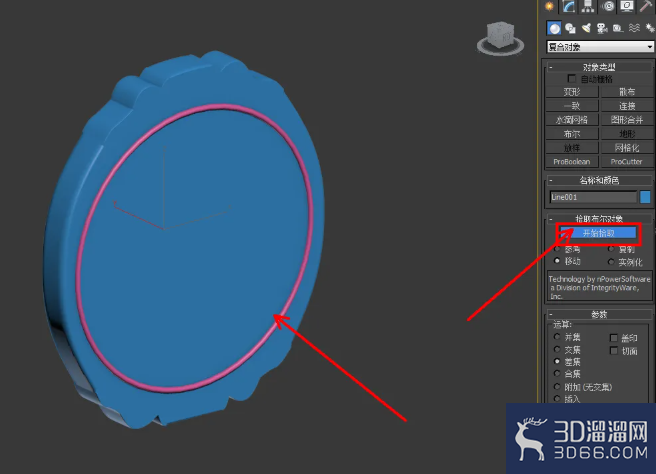Image resolution: width=656 pixels, height=474 pixels.
Task: Choose the 附加 (无交集) operation
Action: tap(557, 387)
